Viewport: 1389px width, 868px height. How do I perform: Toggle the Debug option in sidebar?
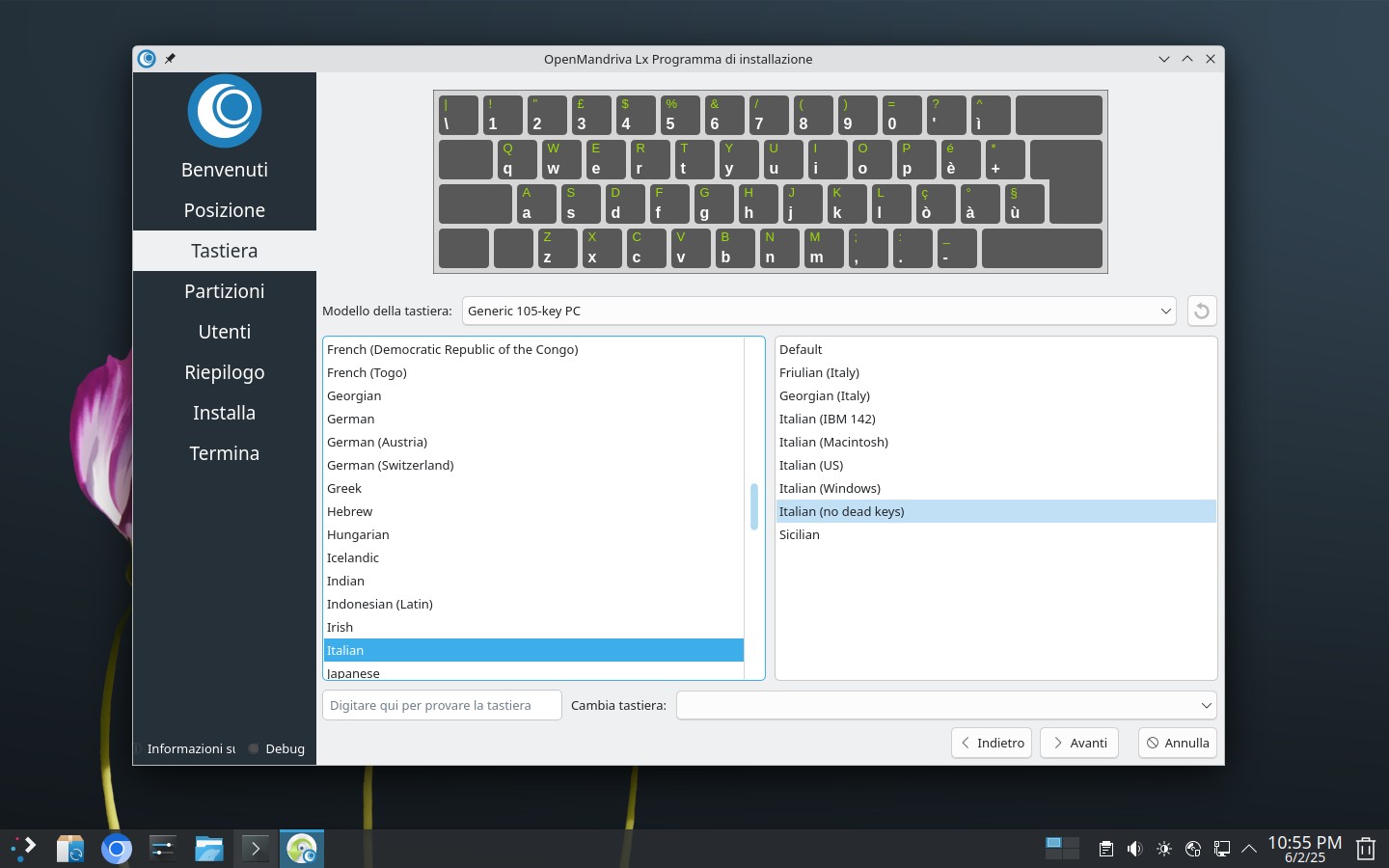pyautogui.click(x=276, y=748)
